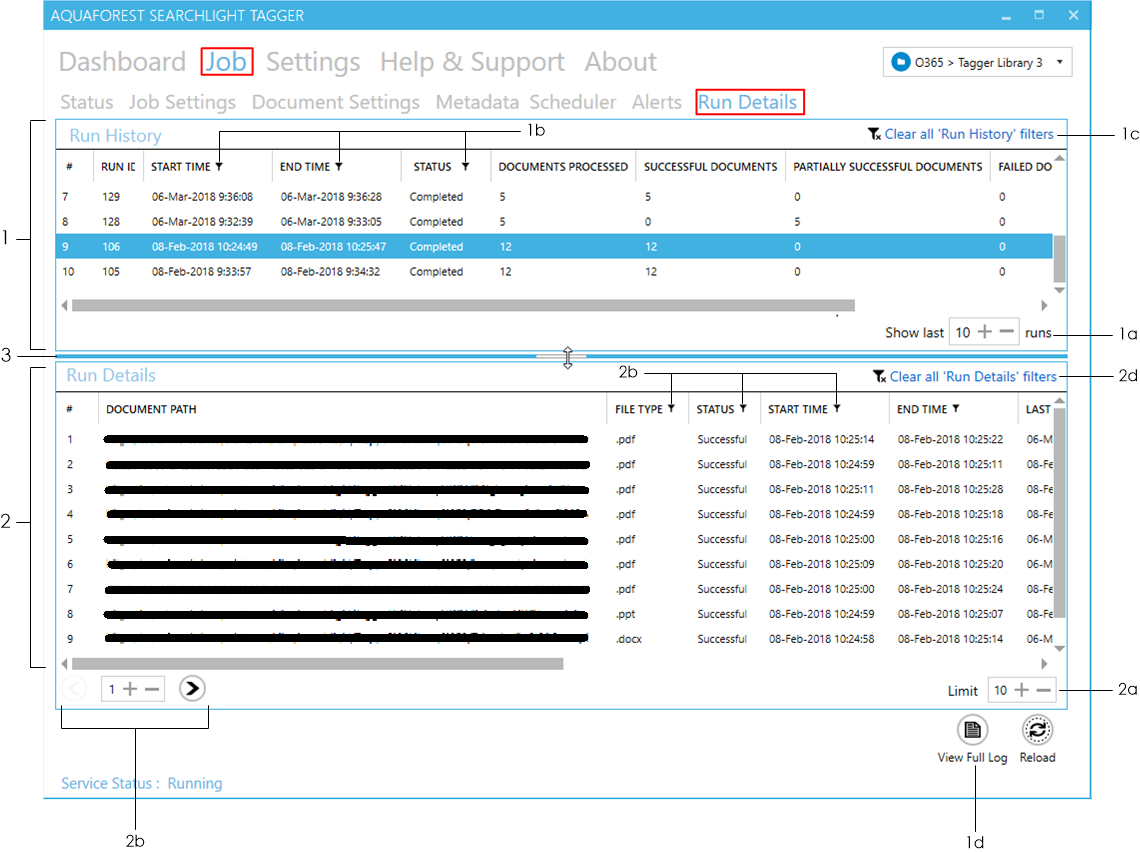Open the STATUS filter in Run History
Viewport: 1140px width, 853px height.
click(463, 167)
